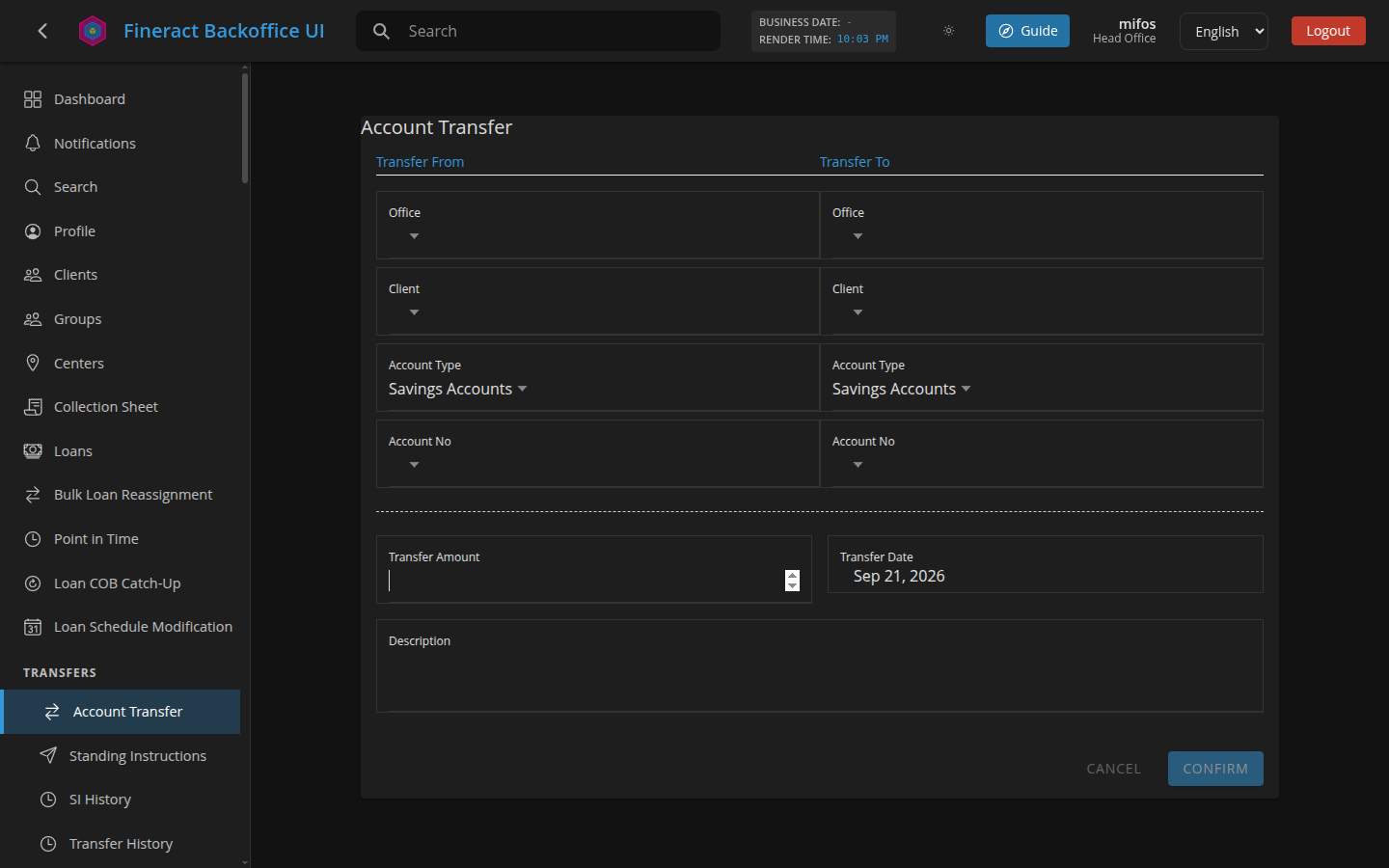Click the Fineract hexagon logo

(x=93, y=31)
